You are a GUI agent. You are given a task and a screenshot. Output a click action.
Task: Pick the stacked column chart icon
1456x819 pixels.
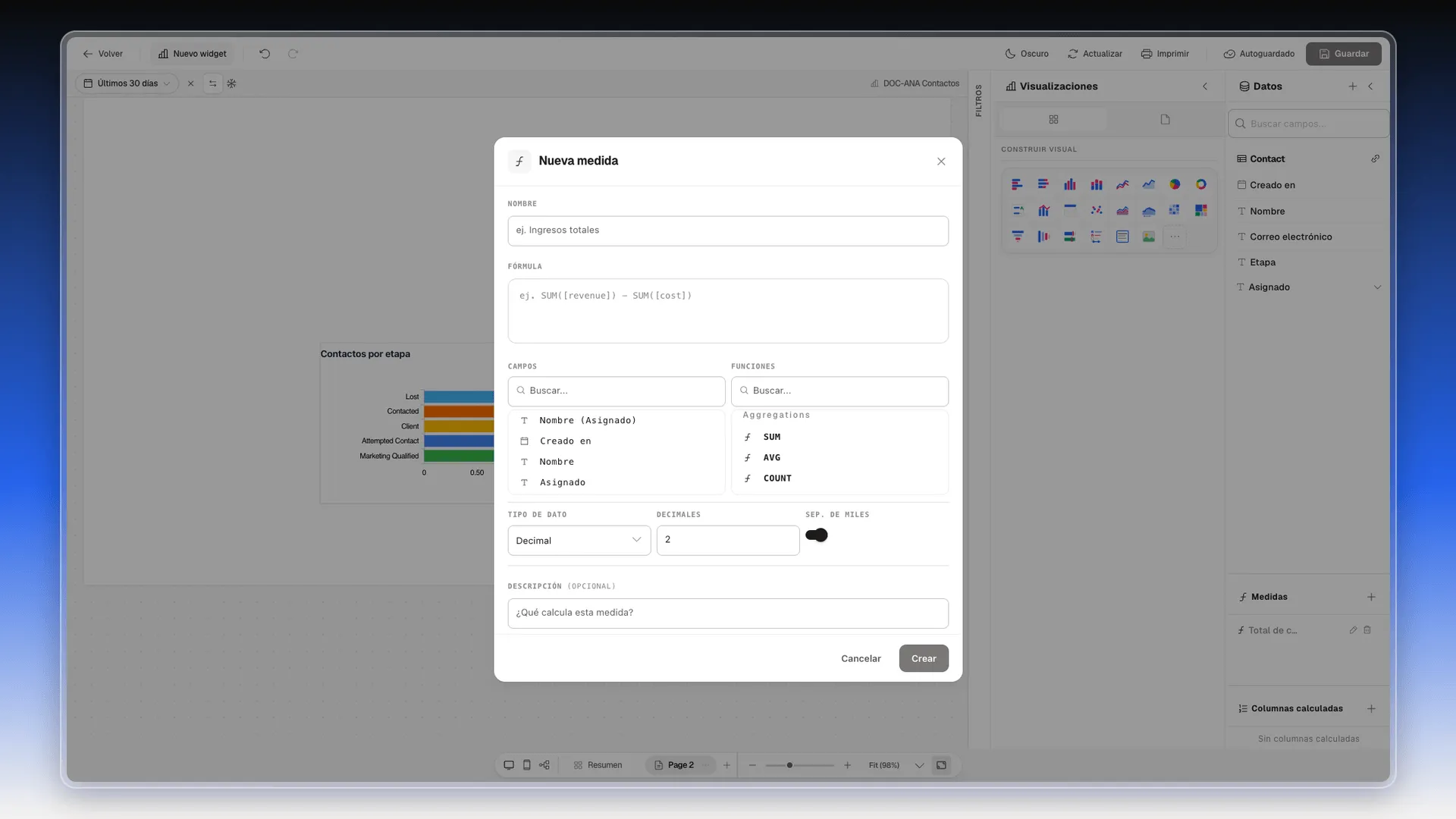click(1097, 184)
